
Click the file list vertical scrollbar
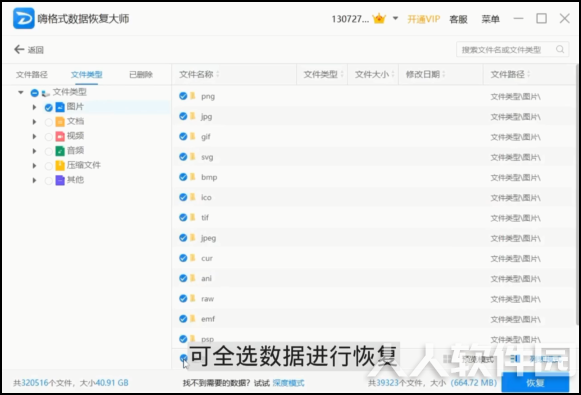577,195
